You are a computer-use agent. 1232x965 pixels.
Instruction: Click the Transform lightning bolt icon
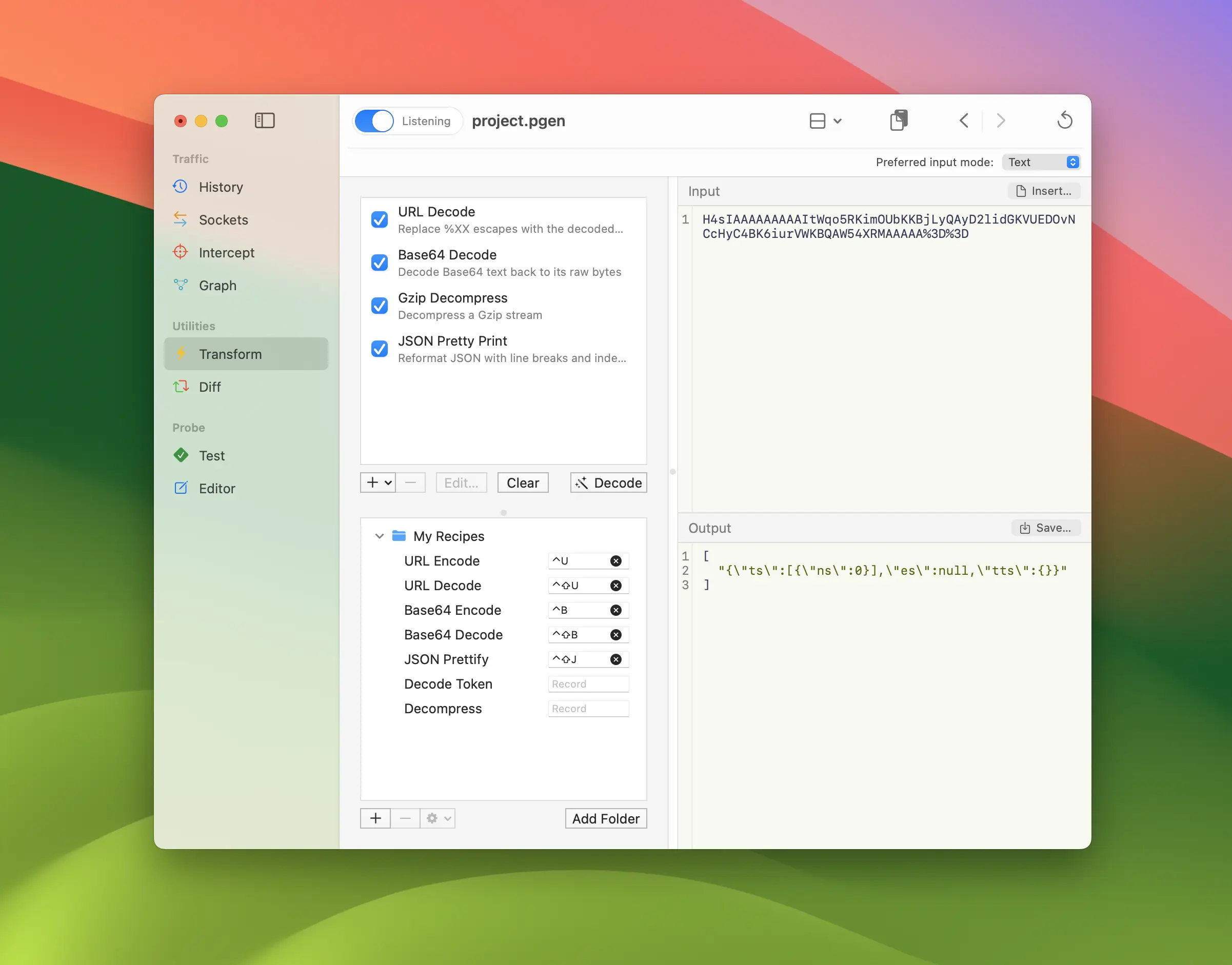pos(181,354)
